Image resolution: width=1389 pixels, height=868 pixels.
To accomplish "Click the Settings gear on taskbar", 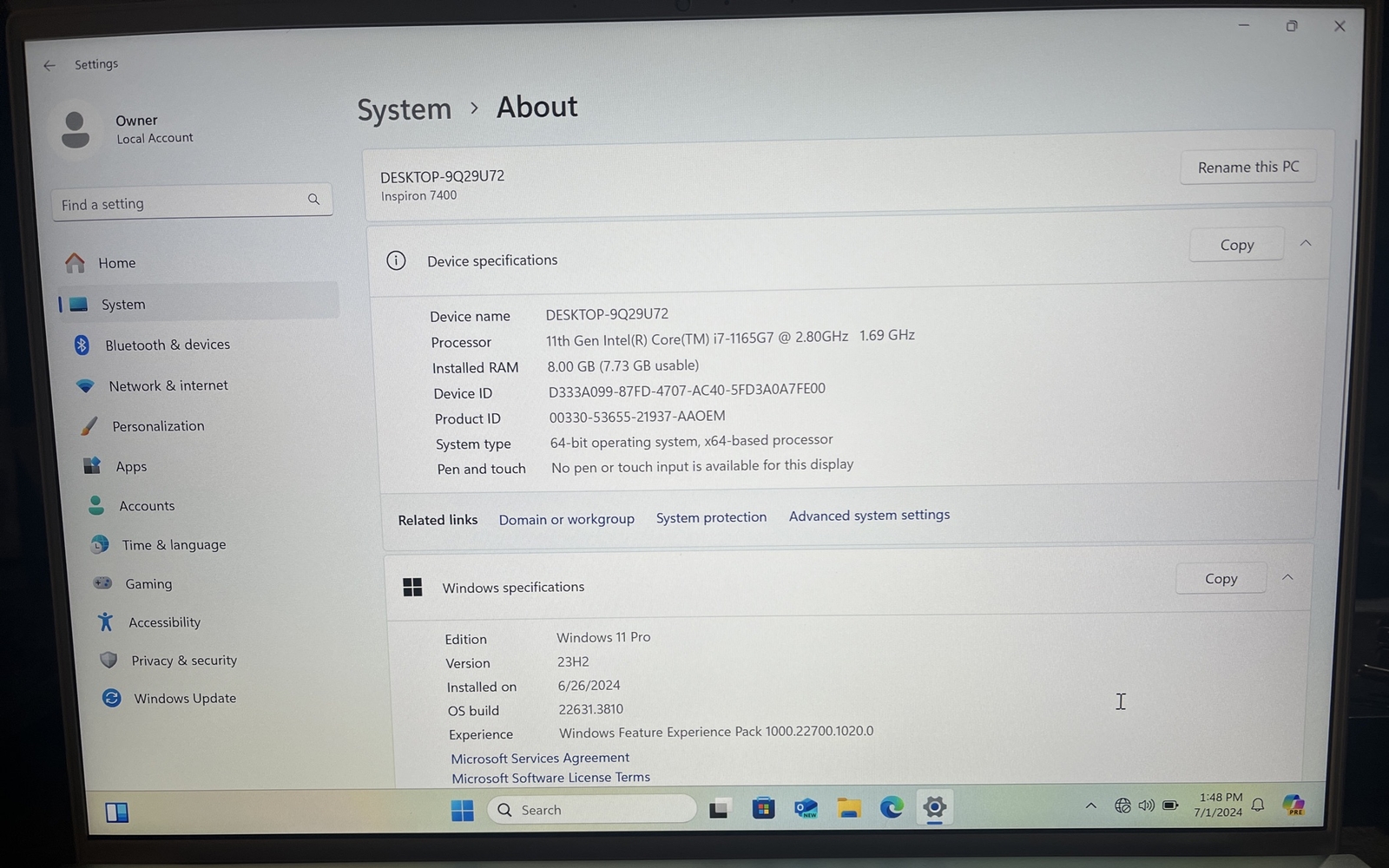I will coord(934,807).
